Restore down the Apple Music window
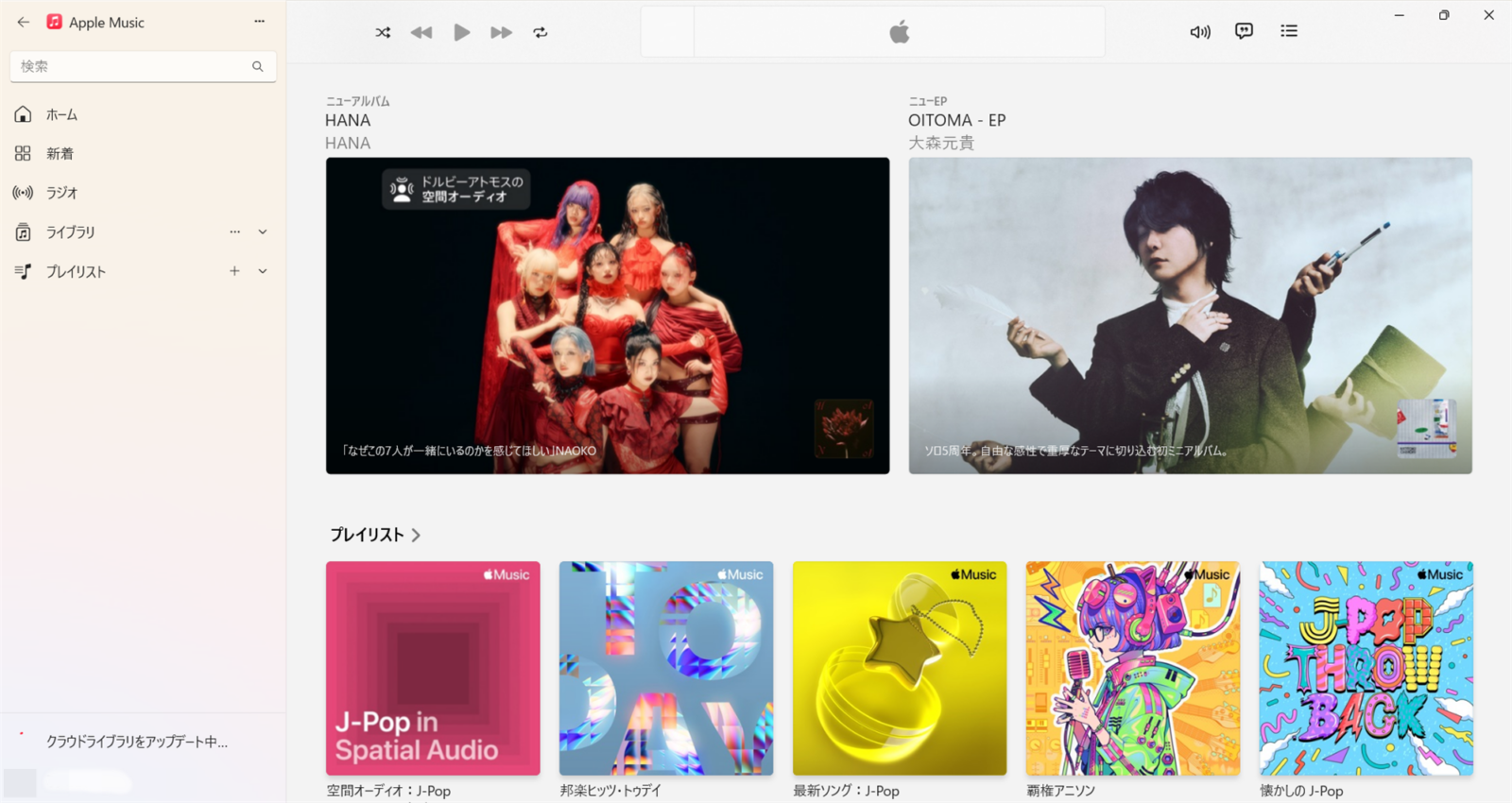Screen dimensions: 1512x803 pos(1444,15)
